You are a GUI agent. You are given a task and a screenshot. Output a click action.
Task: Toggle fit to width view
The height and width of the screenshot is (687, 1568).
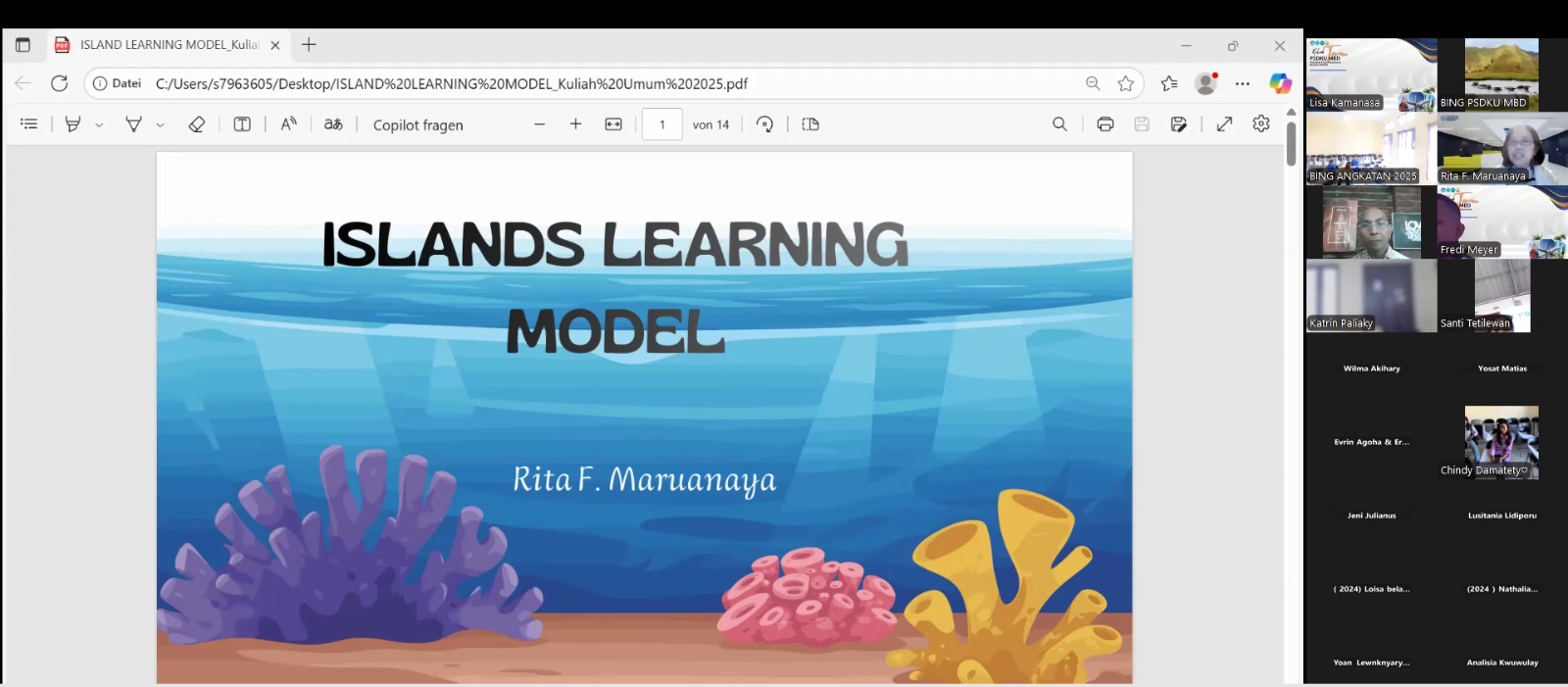coord(613,124)
